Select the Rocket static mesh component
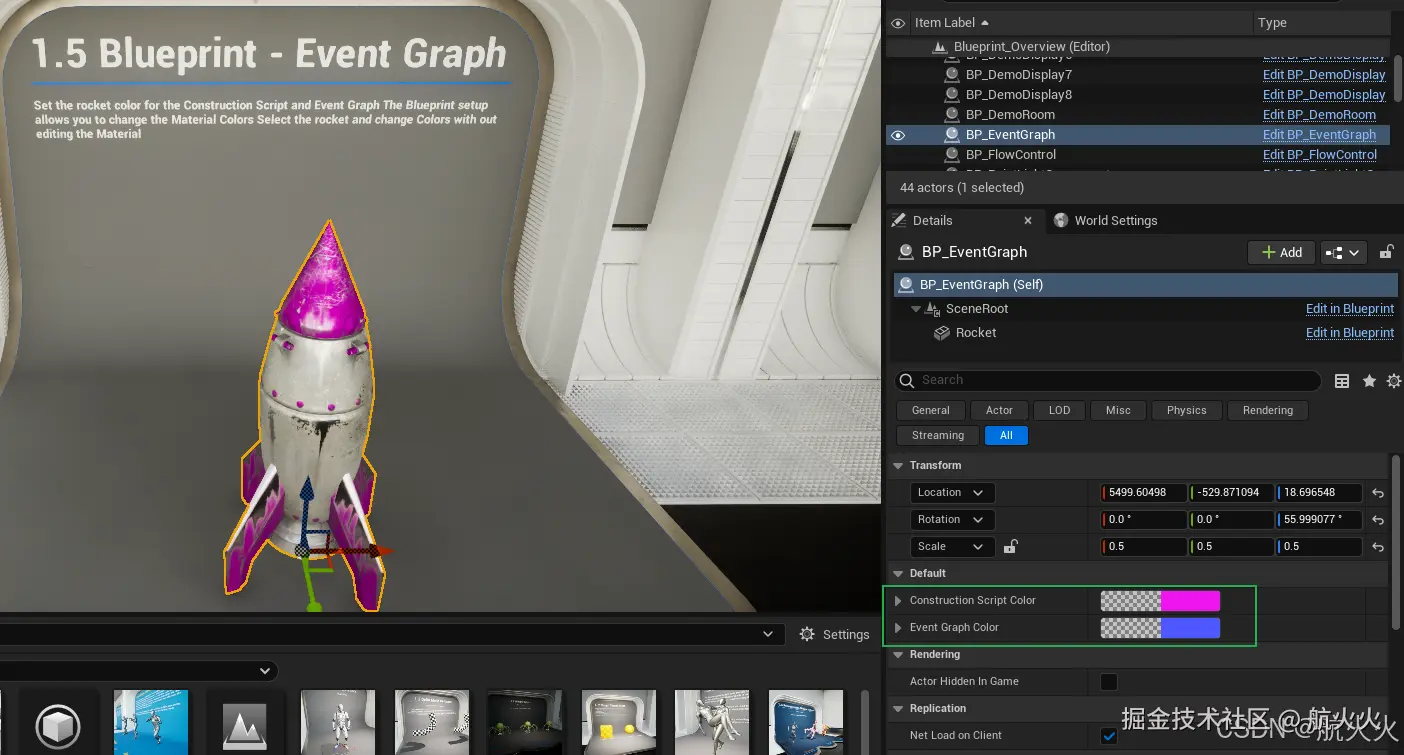 (975, 333)
